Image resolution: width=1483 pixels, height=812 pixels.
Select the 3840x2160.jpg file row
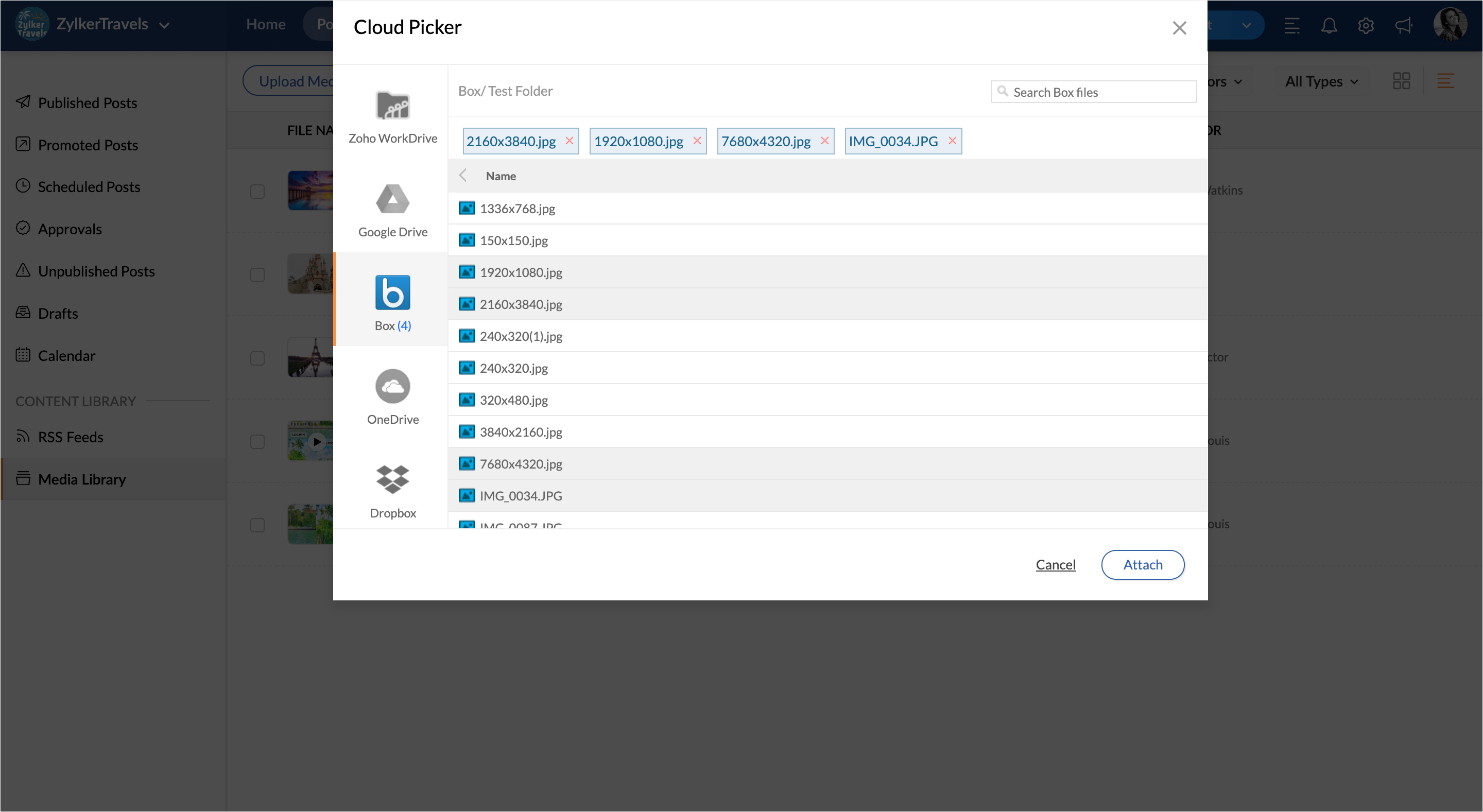pos(521,431)
